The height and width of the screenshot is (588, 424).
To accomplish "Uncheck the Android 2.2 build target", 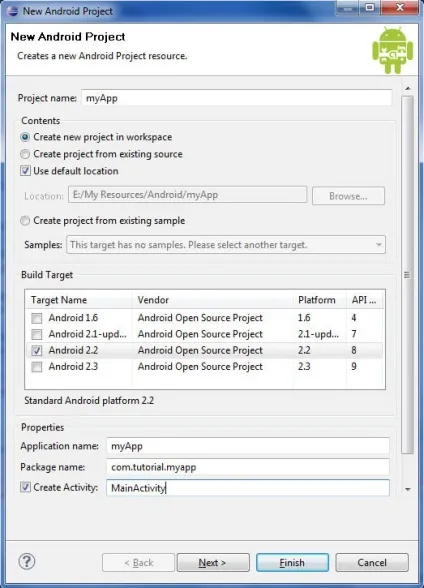I will pos(37,350).
